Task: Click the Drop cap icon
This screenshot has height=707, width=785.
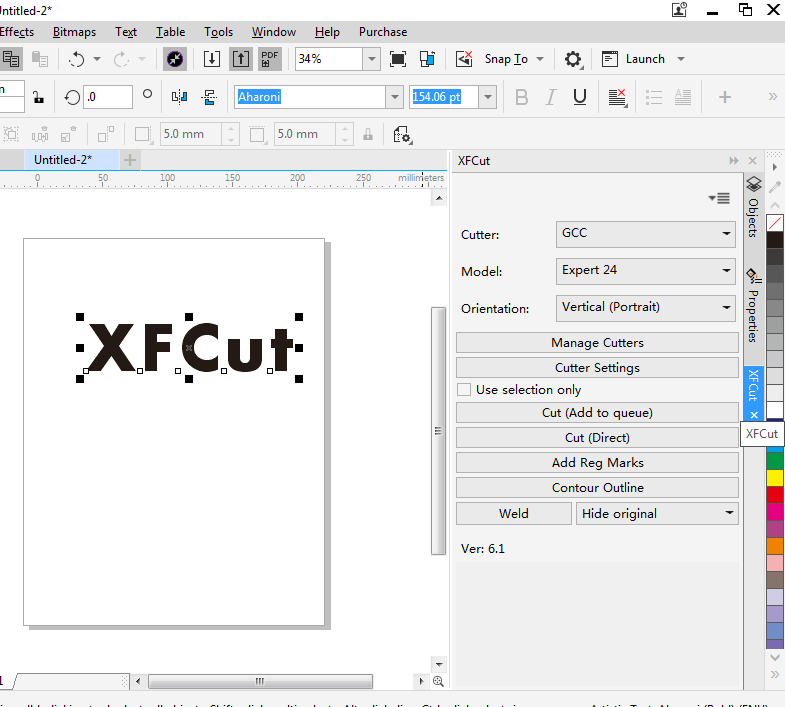Action: click(x=683, y=97)
